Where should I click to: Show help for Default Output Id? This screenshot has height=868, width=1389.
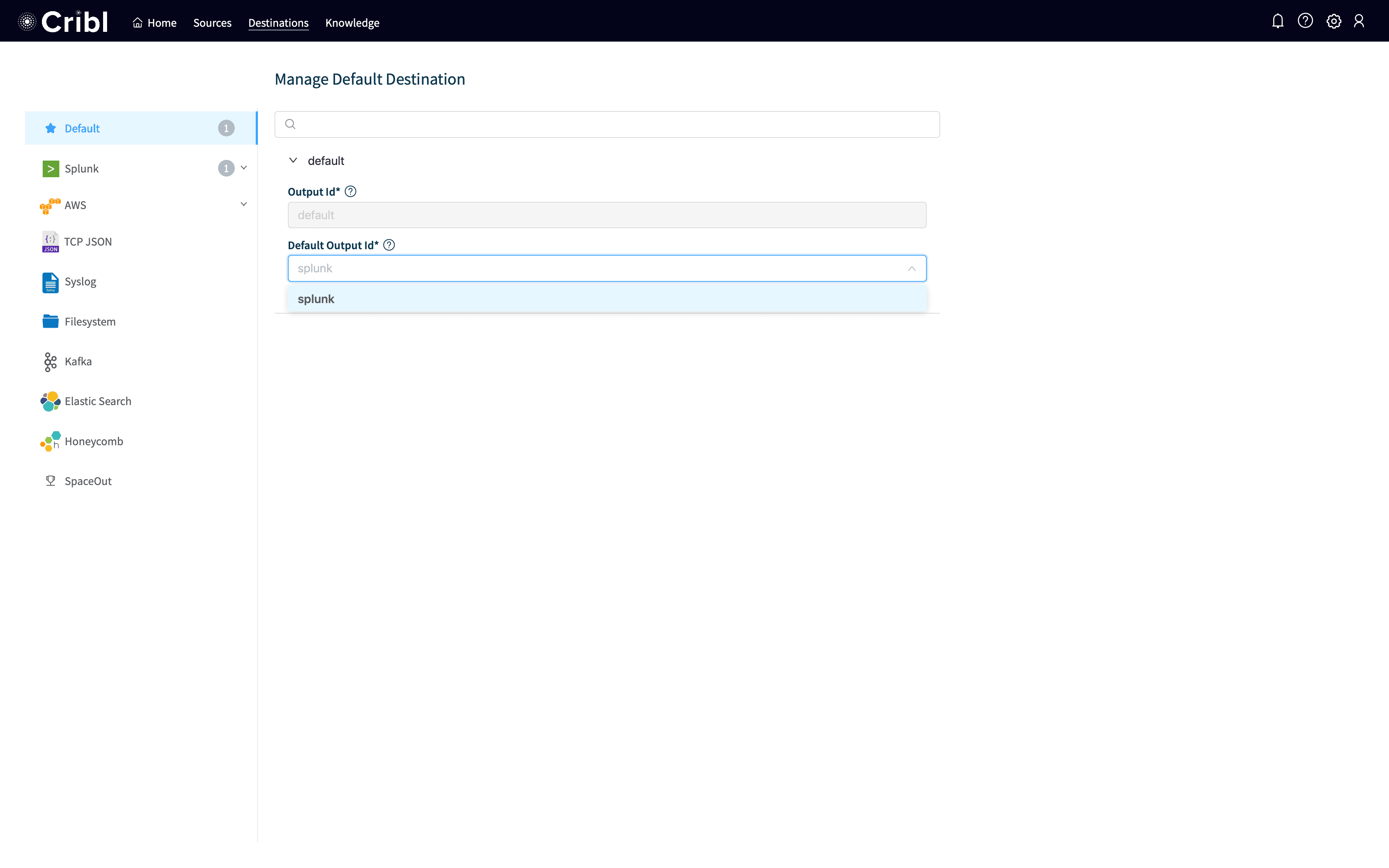pyautogui.click(x=389, y=245)
